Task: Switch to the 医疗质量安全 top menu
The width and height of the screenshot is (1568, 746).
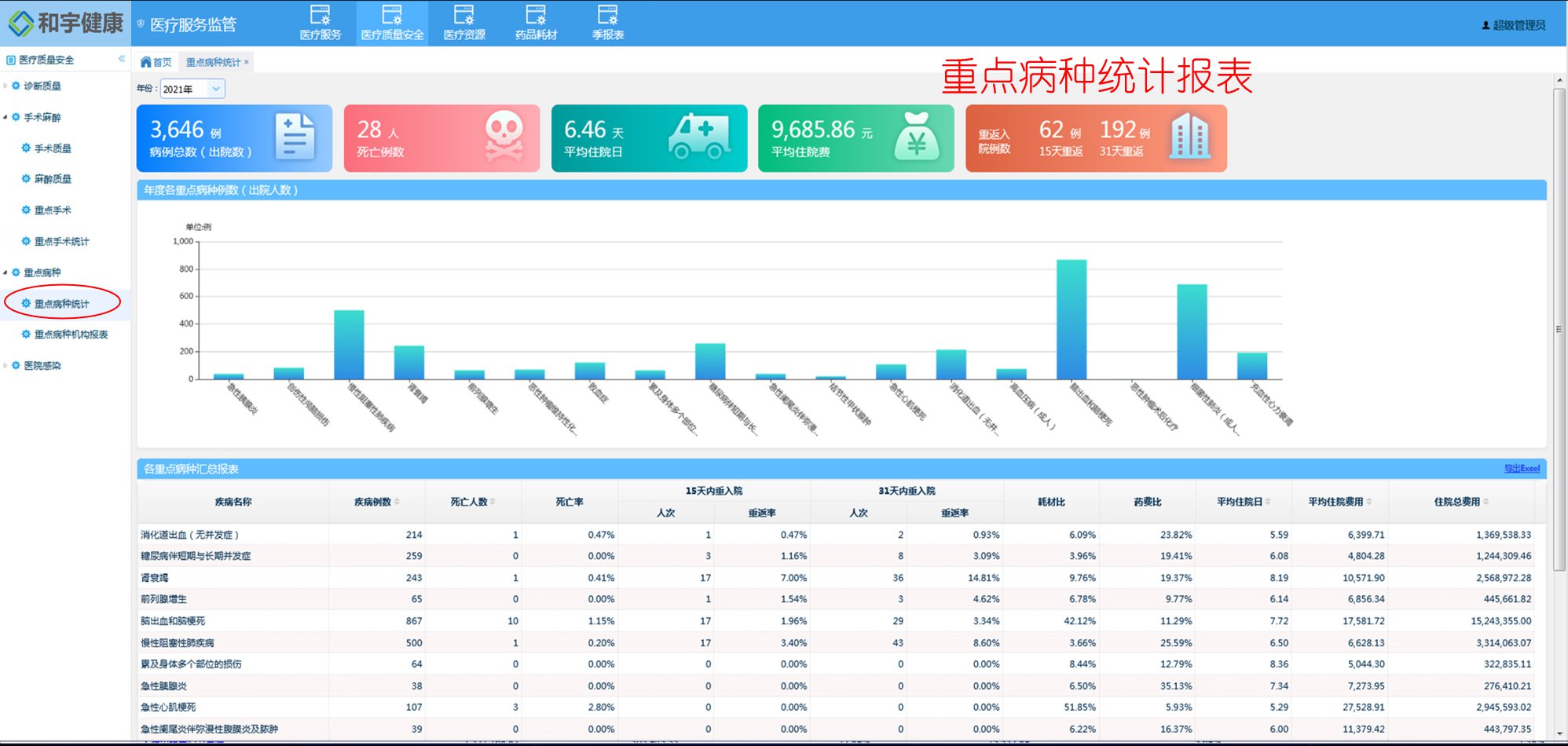Action: pyautogui.click(x=392, y=22)
